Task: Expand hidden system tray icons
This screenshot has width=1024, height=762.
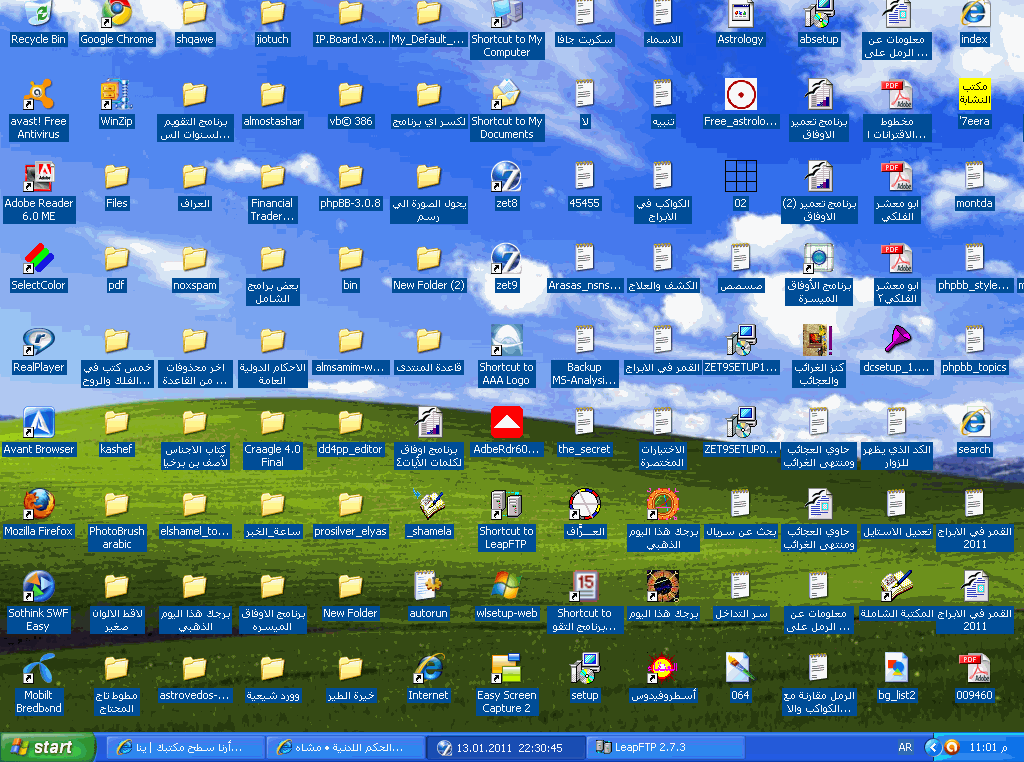Action: (x=932, y=747)
